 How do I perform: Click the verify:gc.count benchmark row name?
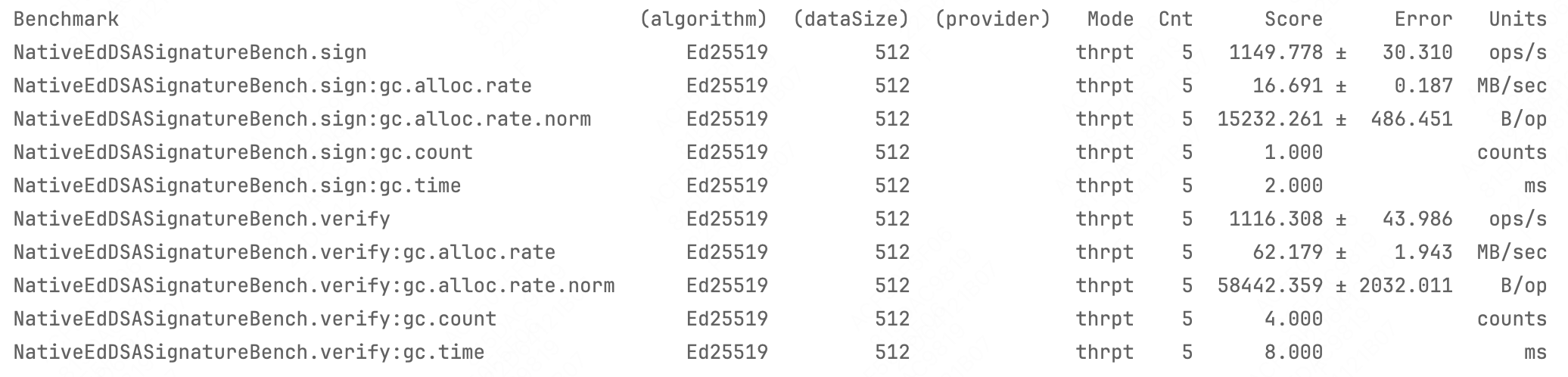click(255, 319)
